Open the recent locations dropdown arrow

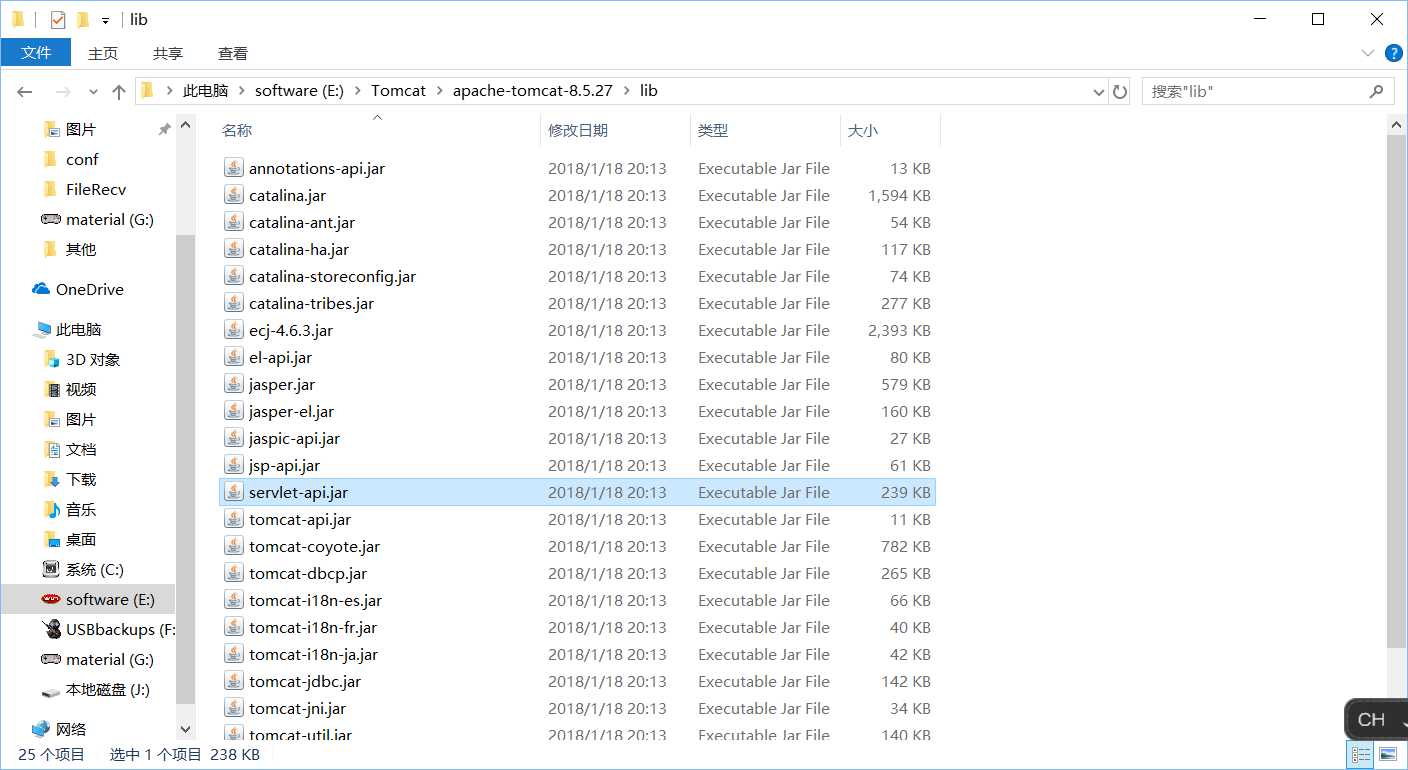coord(93,91)
